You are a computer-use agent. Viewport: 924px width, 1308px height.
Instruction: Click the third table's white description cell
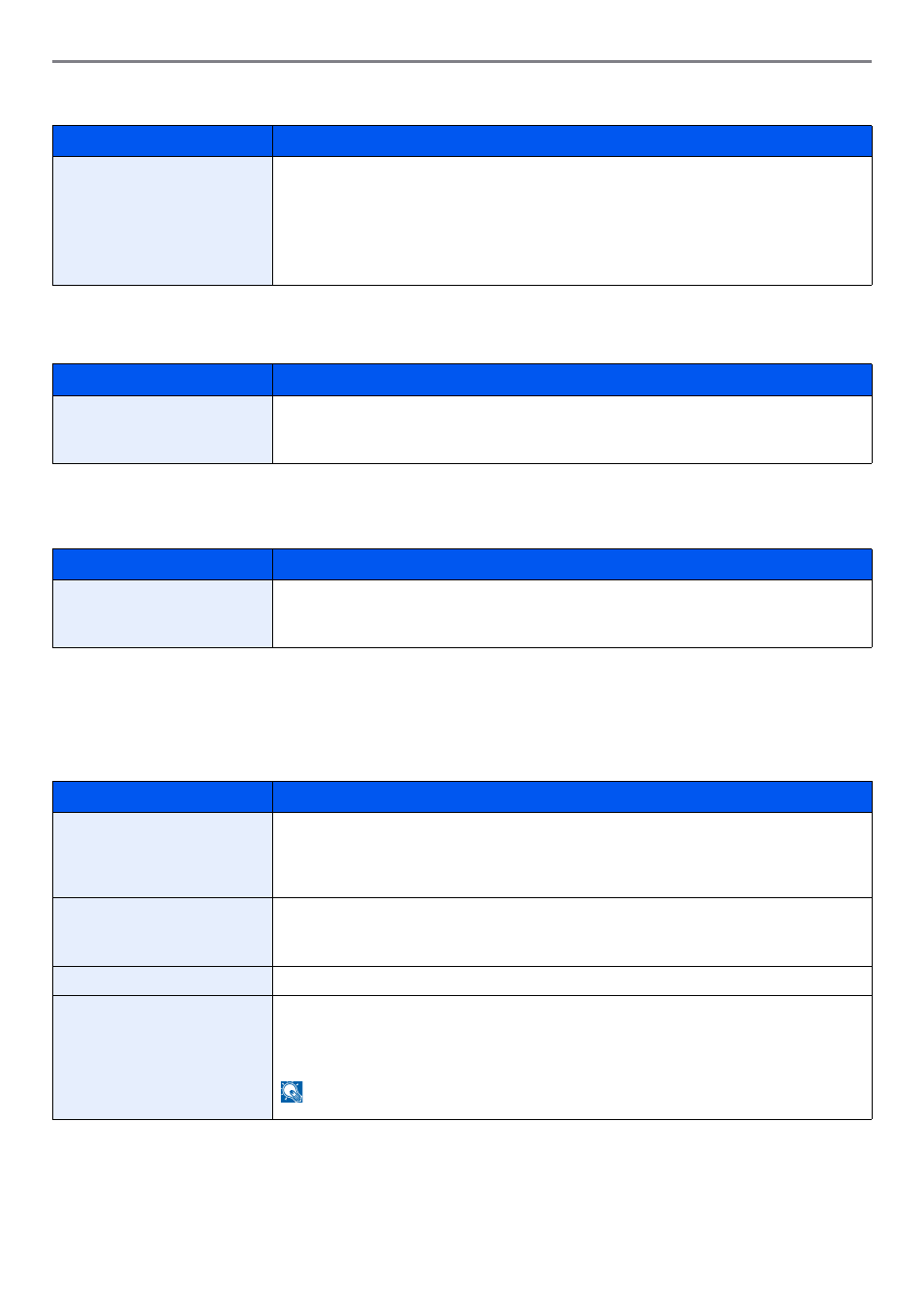tap(571, 613)
